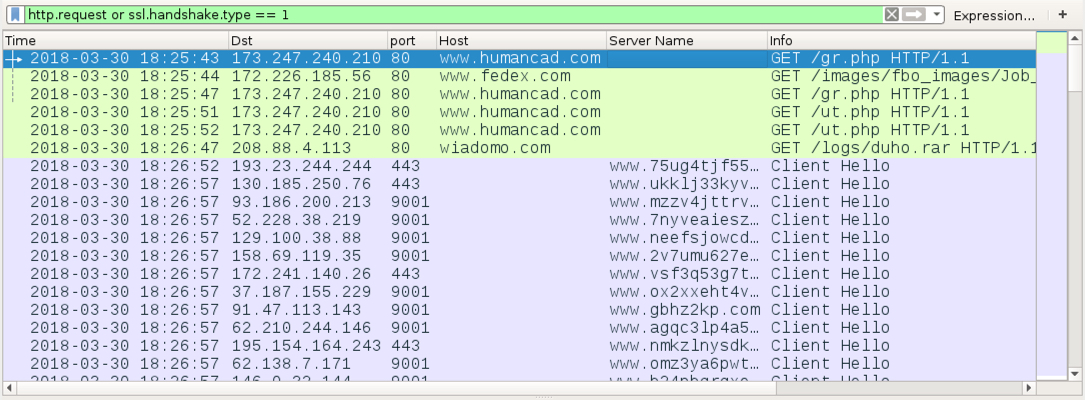
Task: Sort by the Dst column header
Action: pyautogui.click(x=308, y=41)
